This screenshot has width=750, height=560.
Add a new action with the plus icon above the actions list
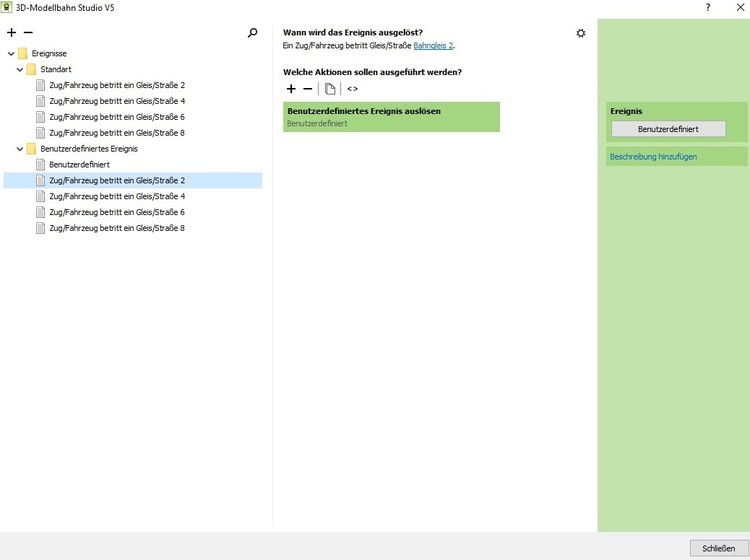(x=291, y=89)
